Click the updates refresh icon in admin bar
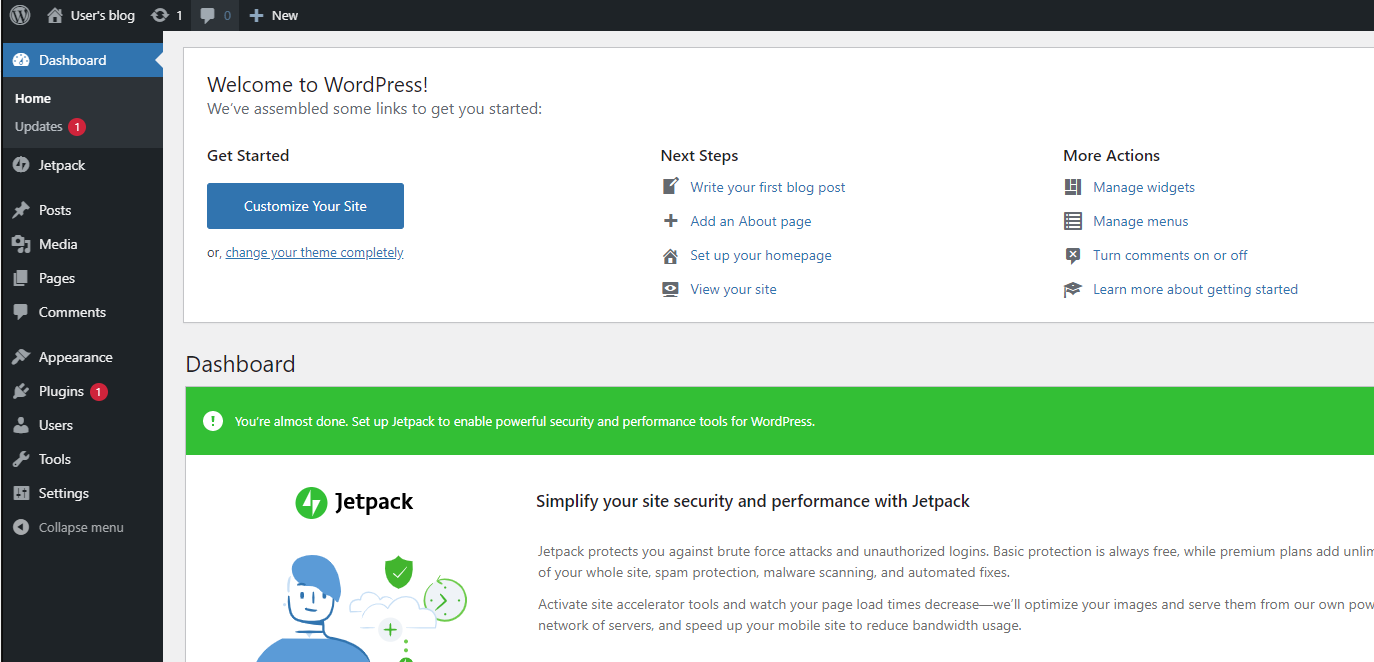Image resolution: width=1374 pixels, height=662 pixels. point(160,15)
